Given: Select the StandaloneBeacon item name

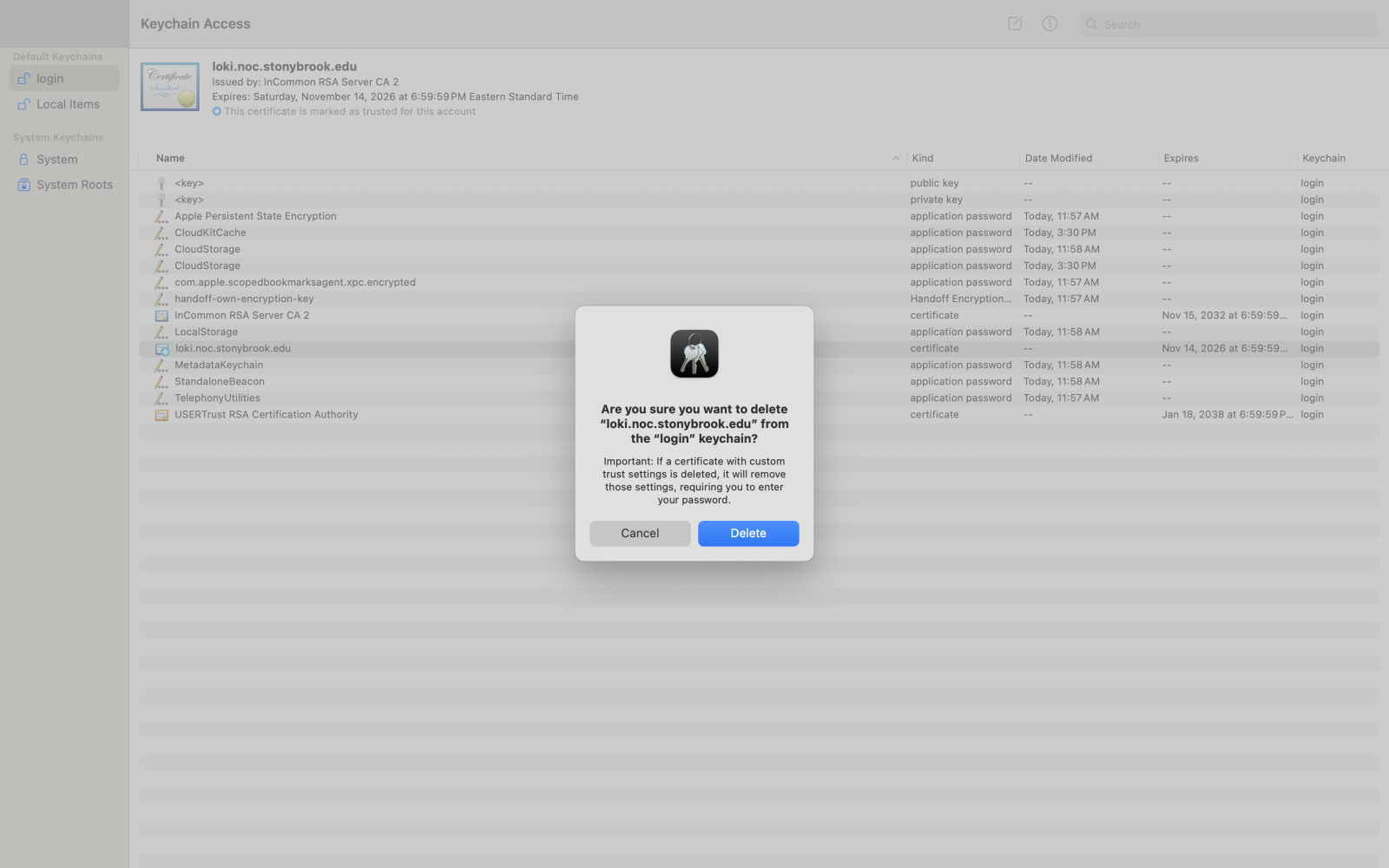Looking at the screenshot, I should click(220, 381).
